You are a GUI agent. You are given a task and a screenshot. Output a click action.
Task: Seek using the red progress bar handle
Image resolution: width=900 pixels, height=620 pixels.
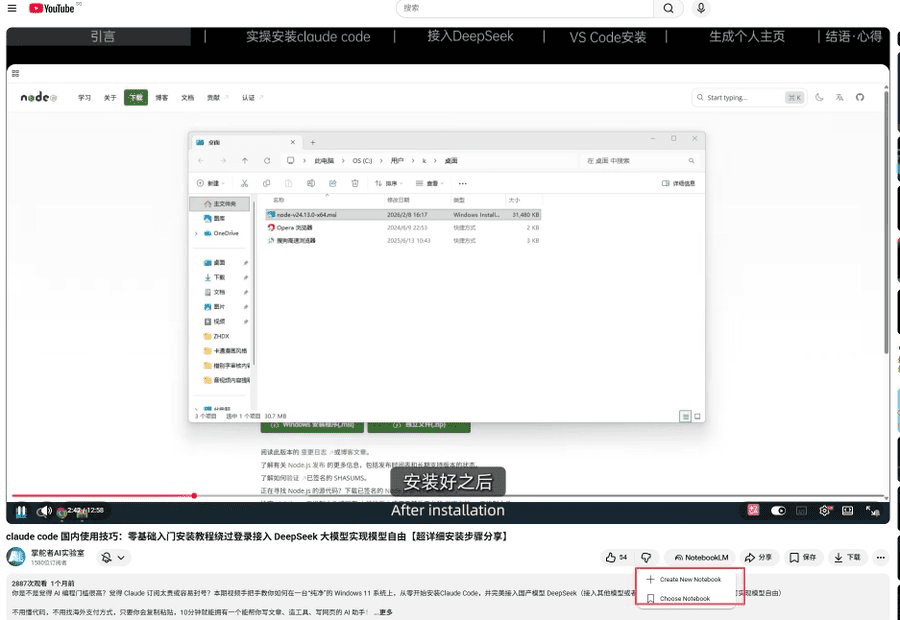coord(194,495)
